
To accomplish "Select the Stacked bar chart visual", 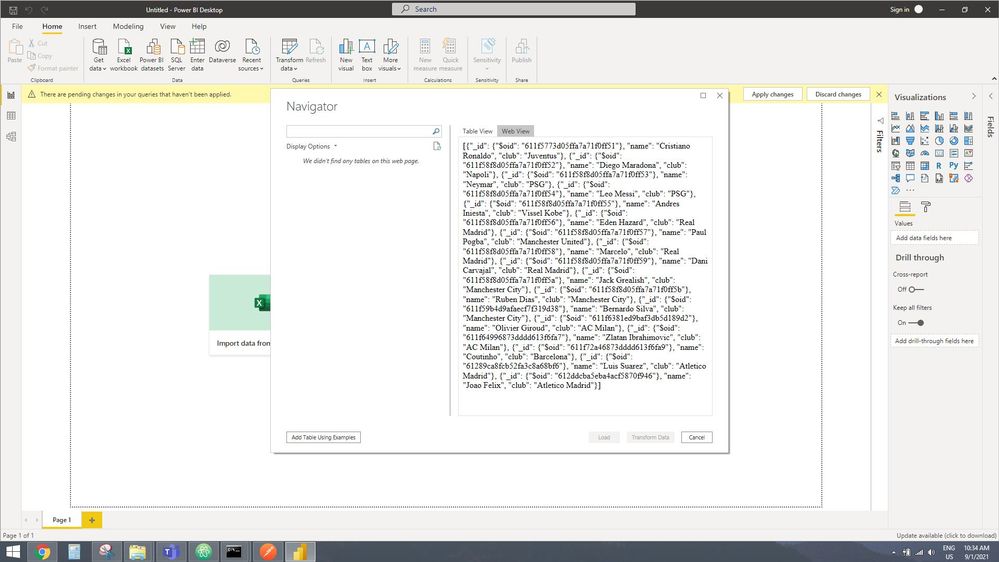I will [895, 116].
